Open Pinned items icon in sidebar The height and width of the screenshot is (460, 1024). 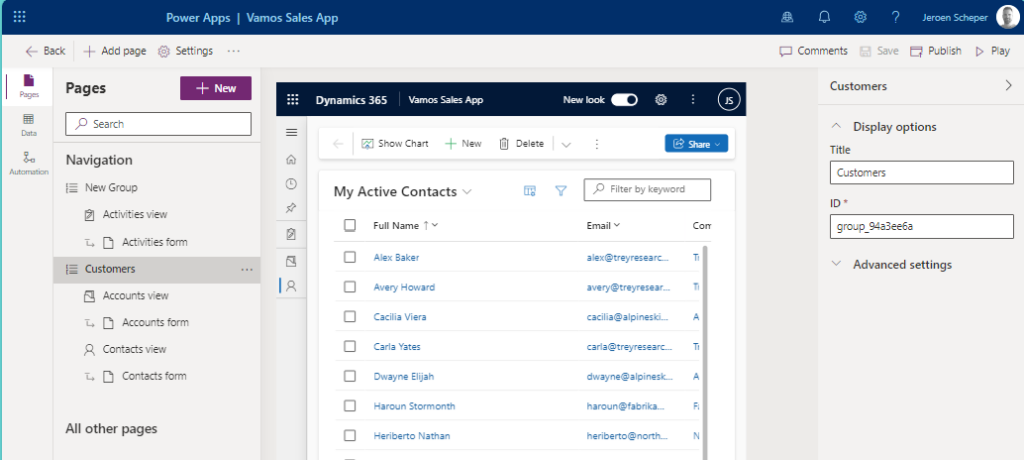point(292,208)
